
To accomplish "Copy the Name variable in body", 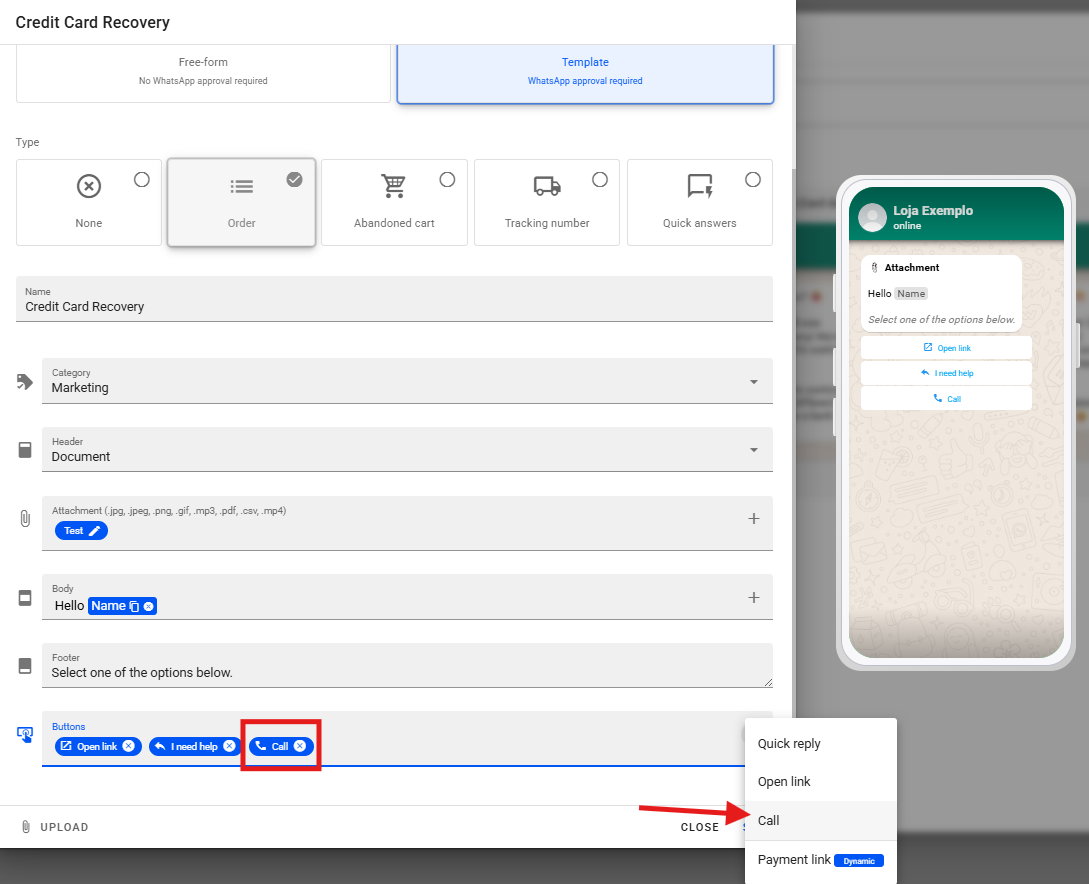I will tap(134, 606).
